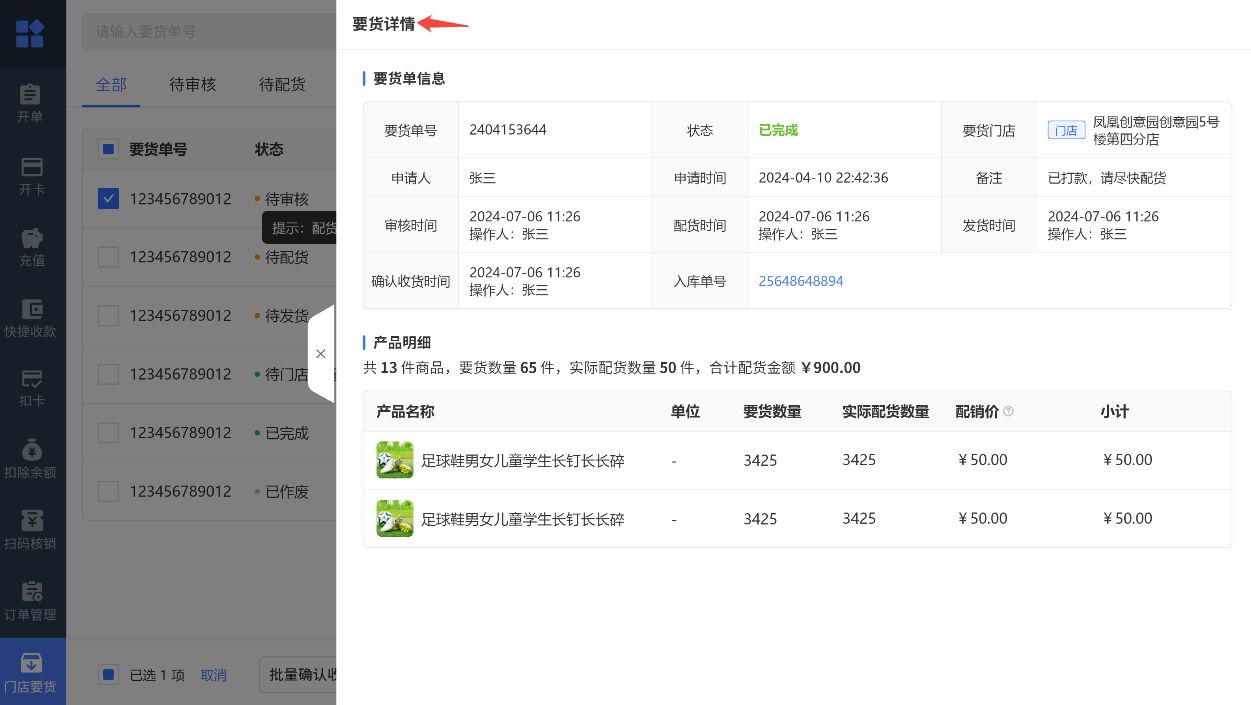1251x705 pixels.
Task: Open the 扣除余额 money bag icon
Action: tap(31, 451)
